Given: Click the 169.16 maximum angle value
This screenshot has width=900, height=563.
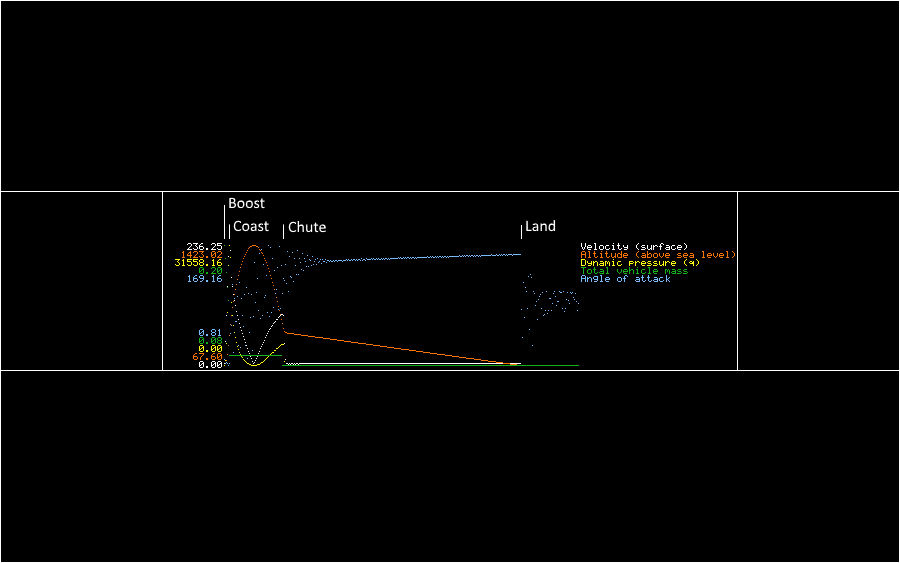Looking at the screenshot, I should coord(204,279).
